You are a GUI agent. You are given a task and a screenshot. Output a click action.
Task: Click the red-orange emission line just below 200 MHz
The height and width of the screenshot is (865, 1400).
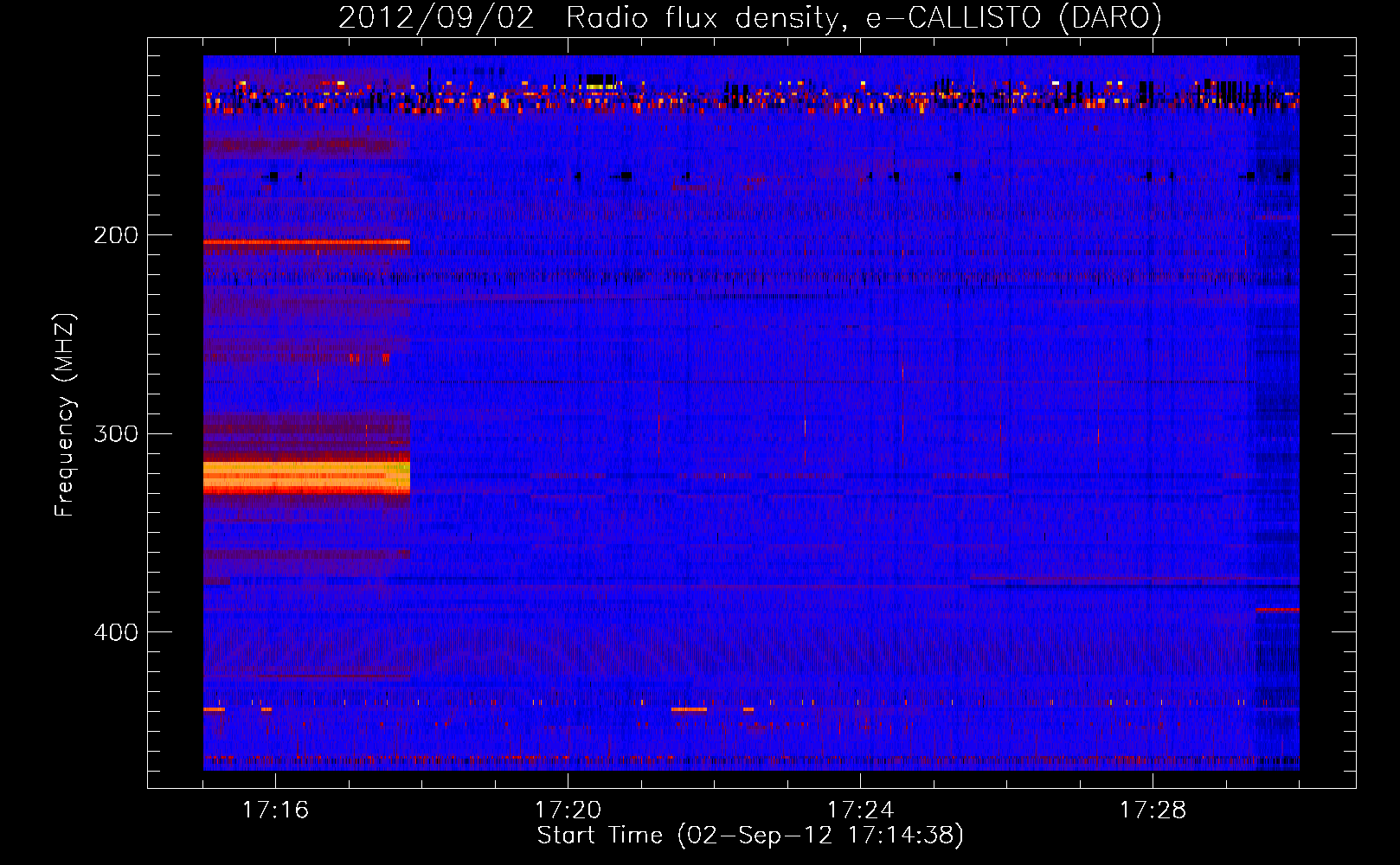click(306, 244)
